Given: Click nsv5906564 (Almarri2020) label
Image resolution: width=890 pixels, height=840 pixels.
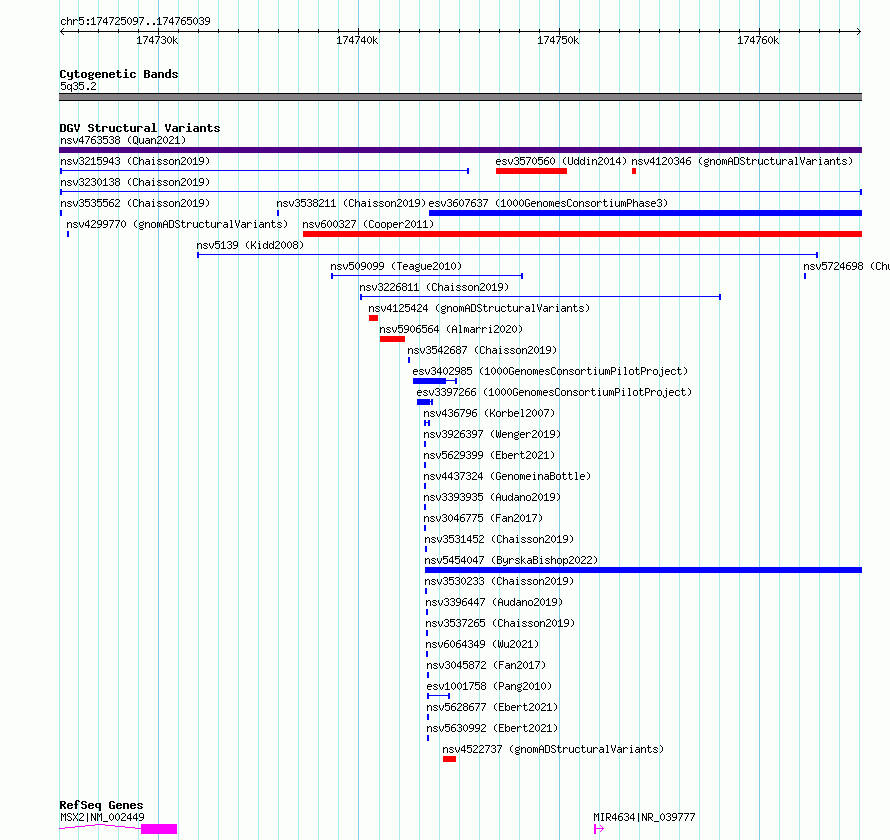Looking at the screenshot, I should (x=451, y=329).
